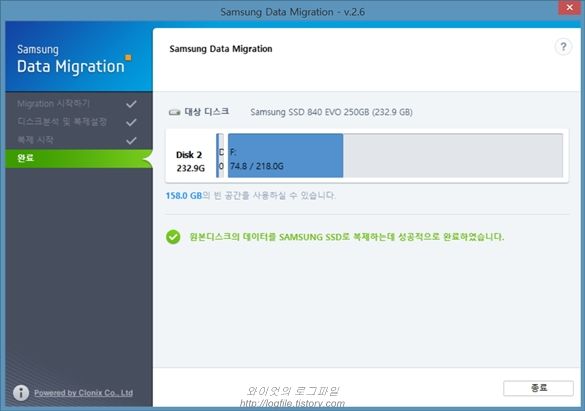Click the F: partition used-space bar
The image size is (585, 411).
[285, 155]
